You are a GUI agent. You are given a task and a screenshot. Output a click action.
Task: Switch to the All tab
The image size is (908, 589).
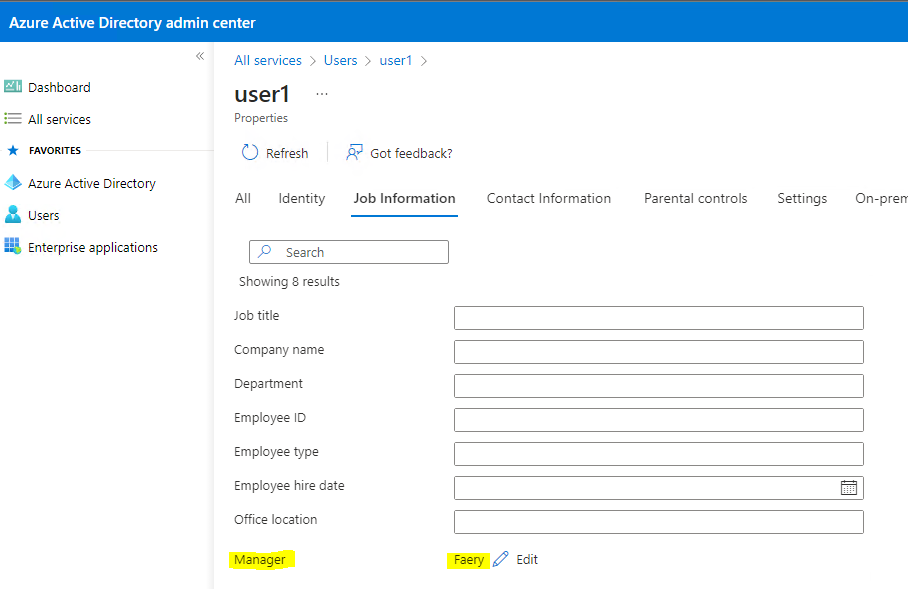(243, 198)
